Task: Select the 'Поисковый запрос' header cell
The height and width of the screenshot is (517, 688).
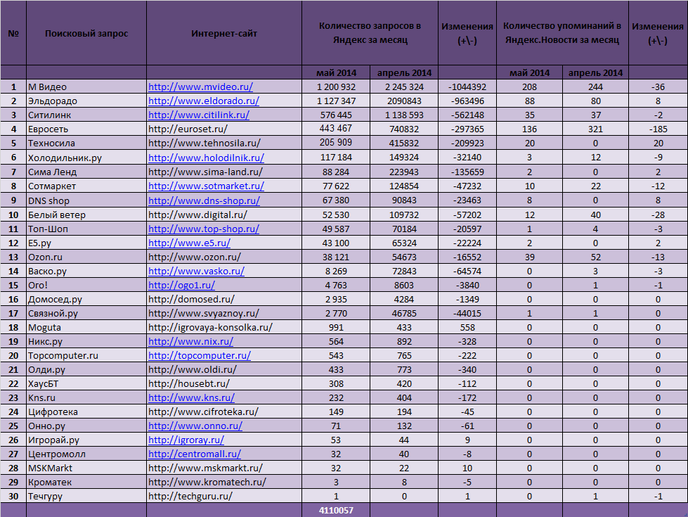Action: 86,33
